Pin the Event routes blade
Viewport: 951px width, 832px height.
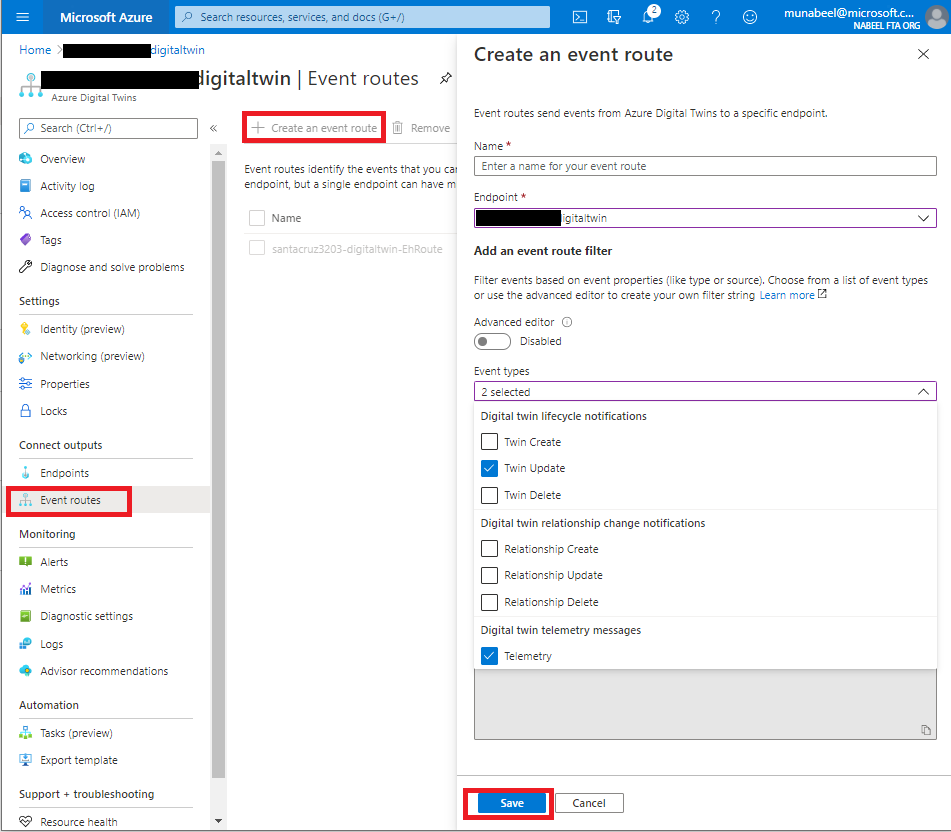[x=446, y=78]
